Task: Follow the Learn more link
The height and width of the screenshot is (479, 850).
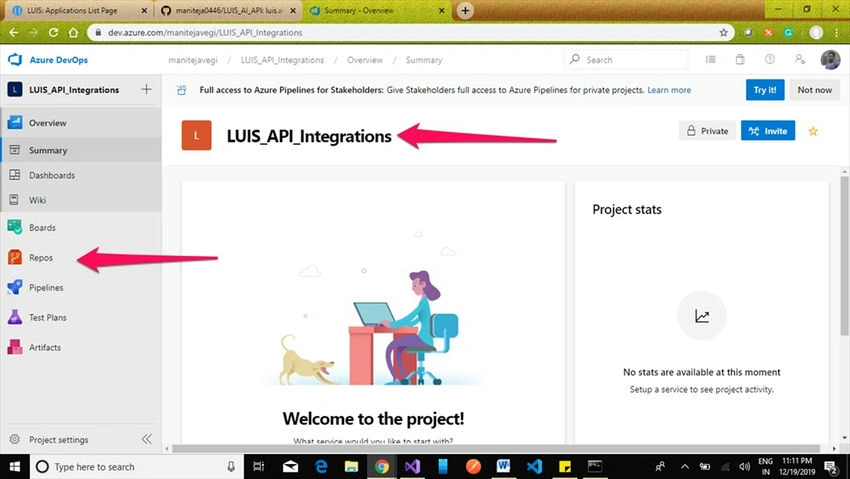Action: [x=669, y=90]
